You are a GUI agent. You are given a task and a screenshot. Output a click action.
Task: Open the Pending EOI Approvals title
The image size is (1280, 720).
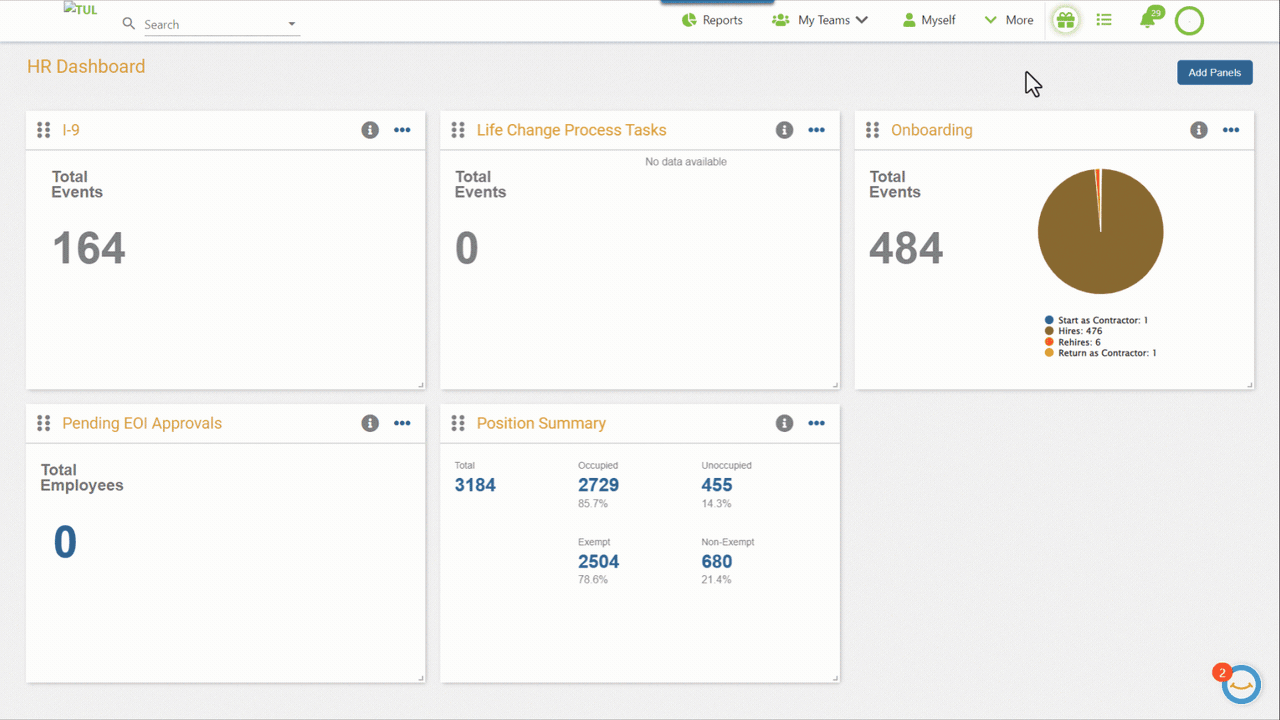(142, 423)
